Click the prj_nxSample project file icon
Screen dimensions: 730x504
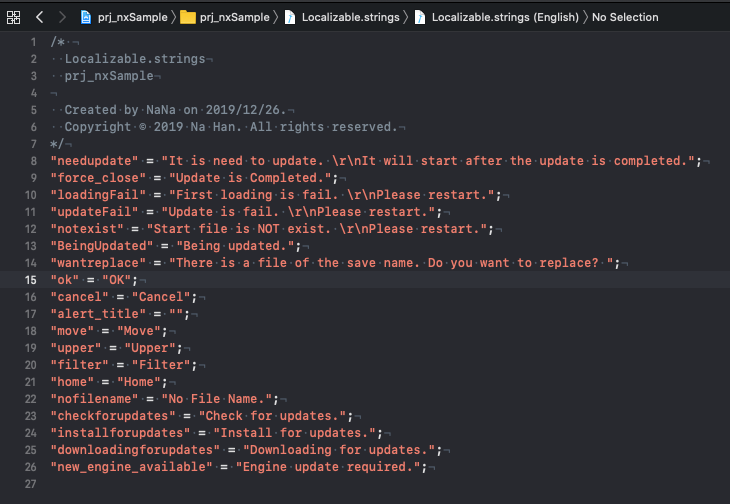(87, 17)
